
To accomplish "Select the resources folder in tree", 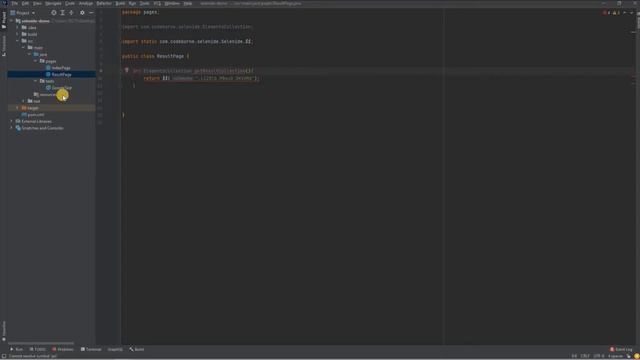I will 46,94.
